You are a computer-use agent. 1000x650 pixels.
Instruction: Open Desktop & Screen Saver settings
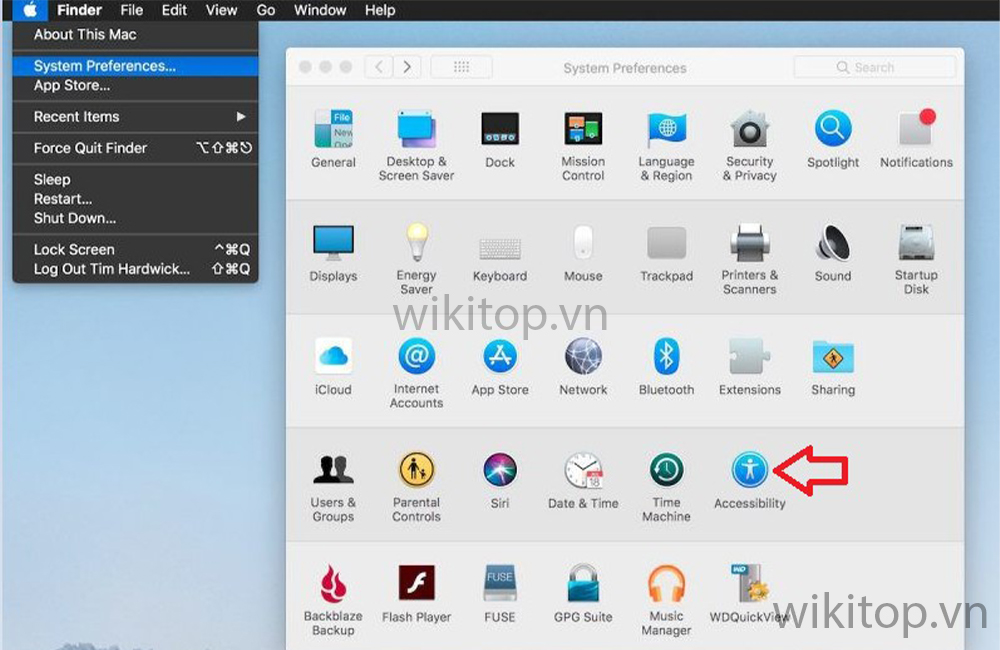click(416, 145)
